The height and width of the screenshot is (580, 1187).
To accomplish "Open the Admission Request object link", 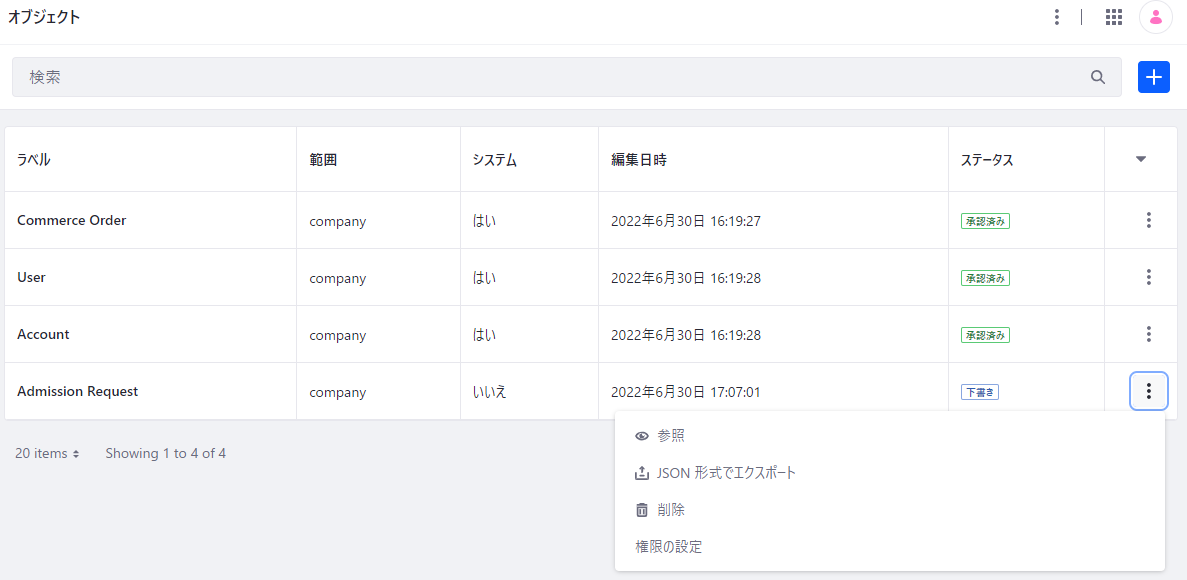I will point(78,391).
